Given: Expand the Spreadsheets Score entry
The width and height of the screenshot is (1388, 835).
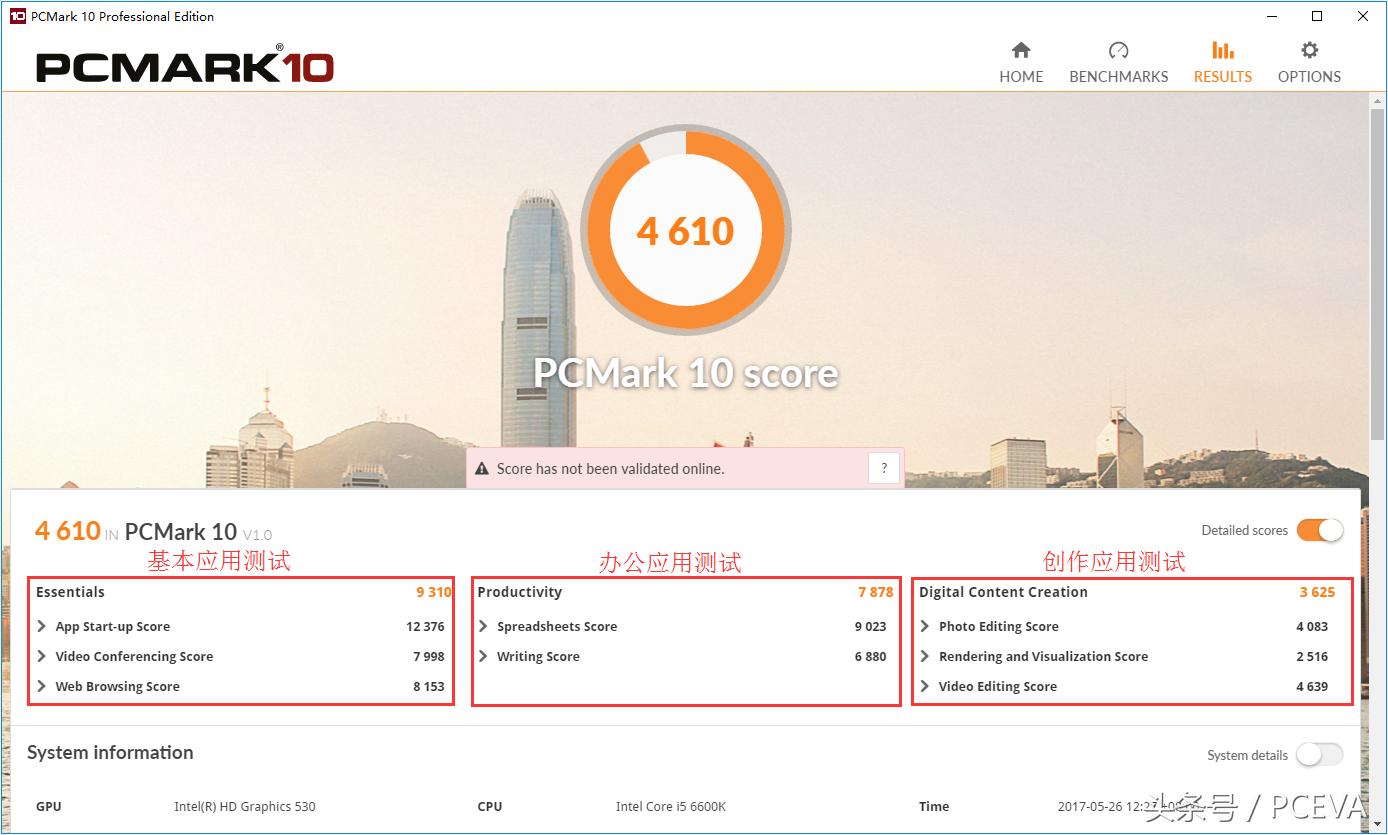Looking at the screenshot, I should (x=481, y=626).
